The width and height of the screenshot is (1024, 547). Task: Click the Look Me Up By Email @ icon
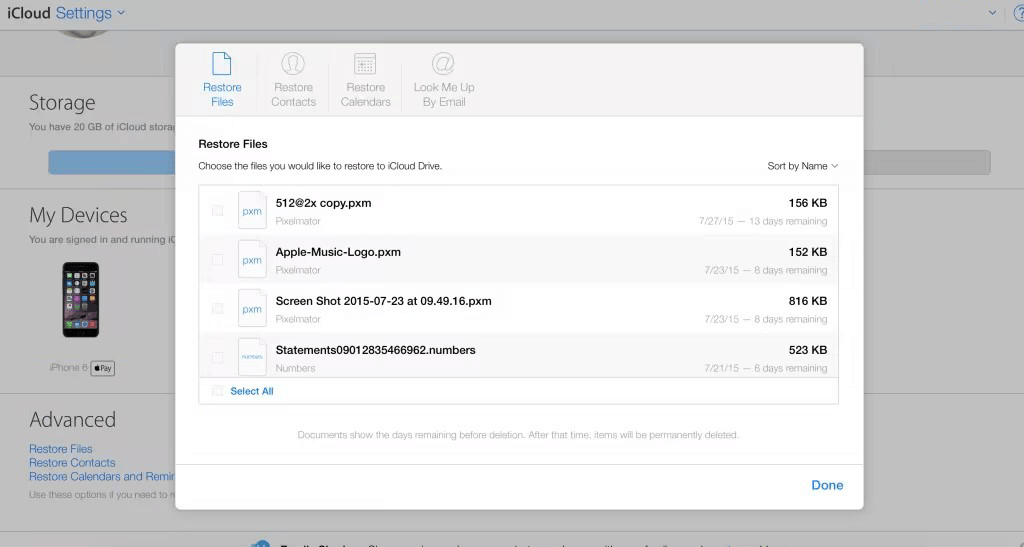443,64
